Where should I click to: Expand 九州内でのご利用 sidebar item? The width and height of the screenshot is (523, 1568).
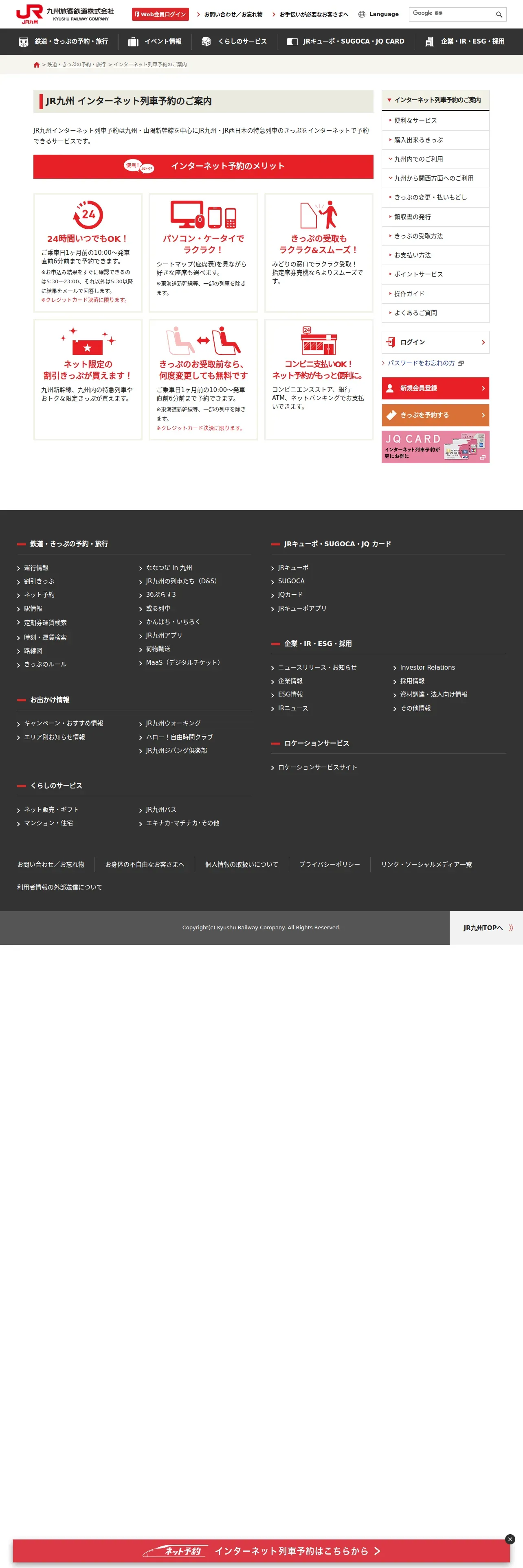(x=435, y=159)
